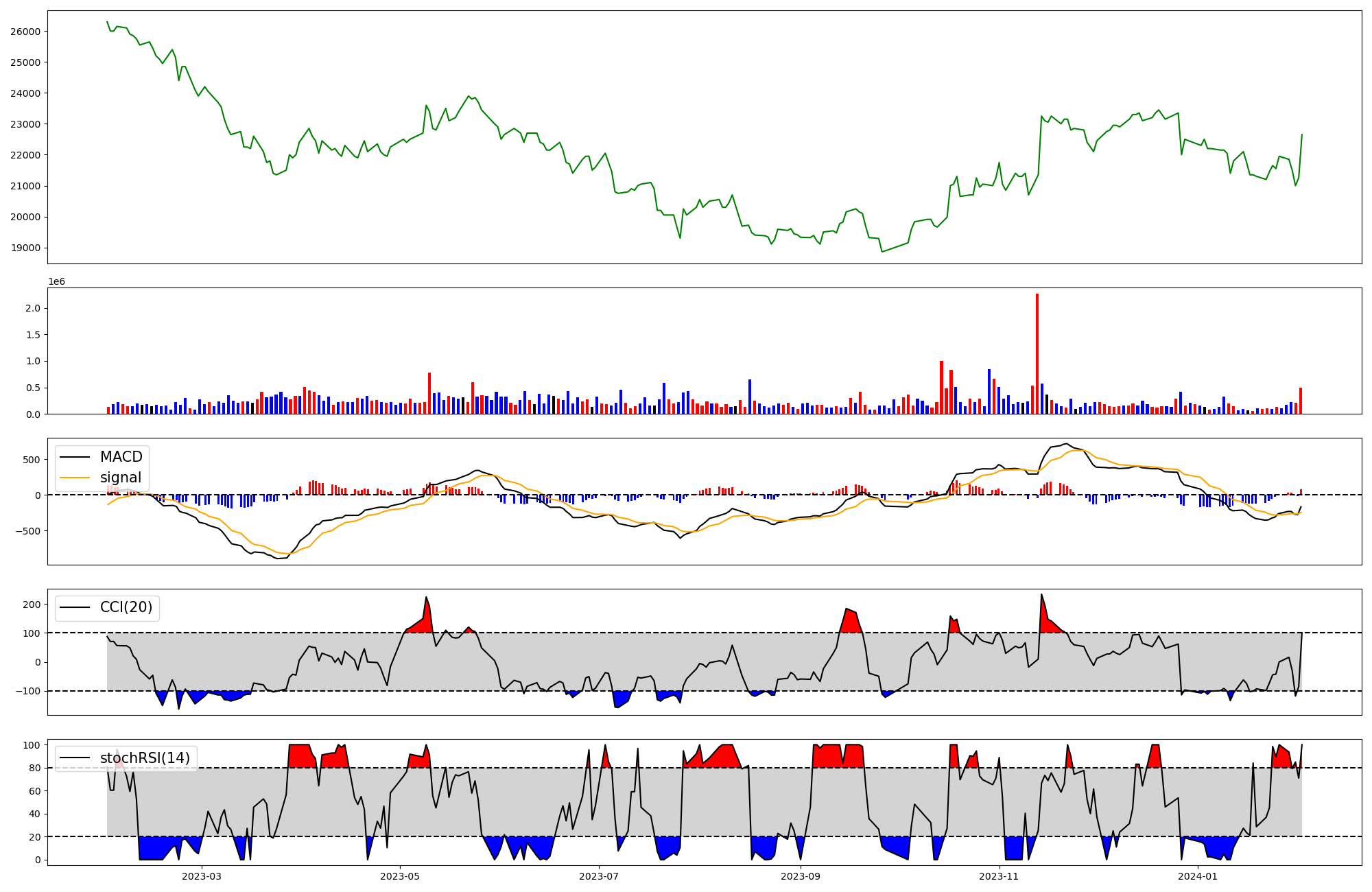The width and height of the screenshot is (1372, 892).
Task: Click the -500 MACD axis tick label
Action: click(x=28, y=531)
